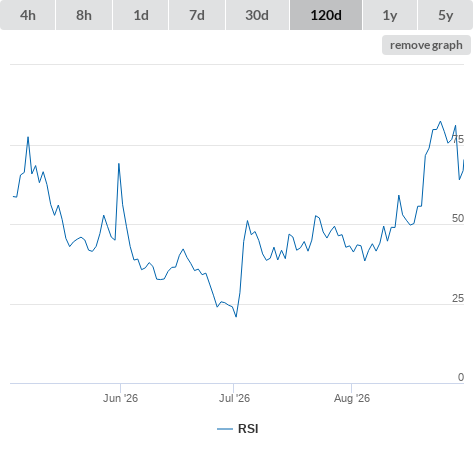
Task: Click the Jul '26 axis label
Action: (234, 398)
